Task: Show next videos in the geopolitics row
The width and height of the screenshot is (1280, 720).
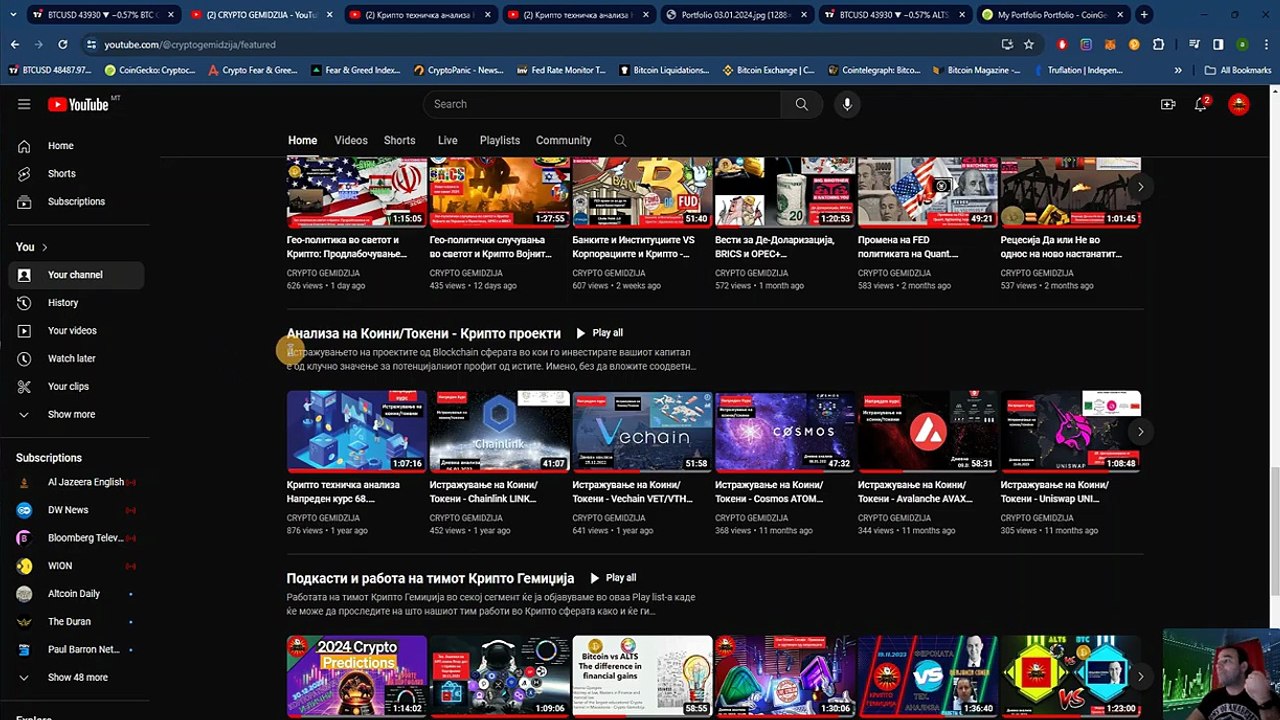Action: pyautogui.click(x=1140, y=187)
